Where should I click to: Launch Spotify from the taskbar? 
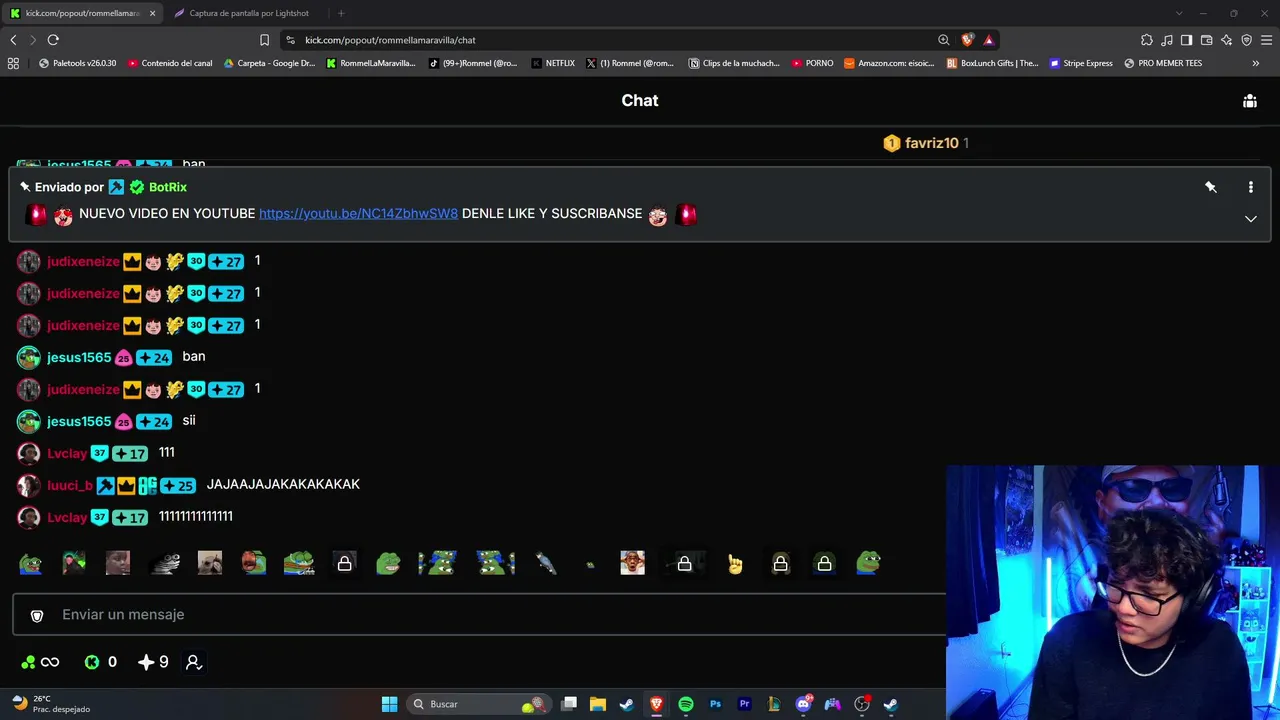click(686, 704)
